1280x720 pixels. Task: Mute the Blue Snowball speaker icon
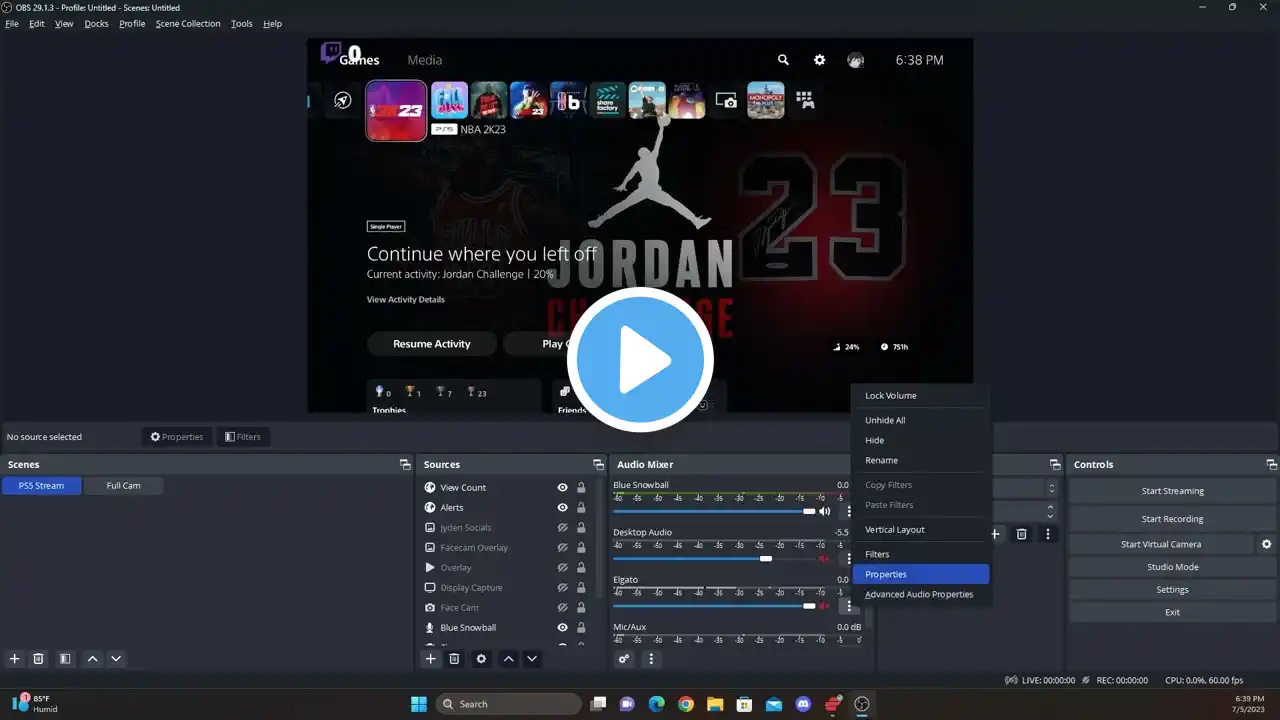coord(825,511)
